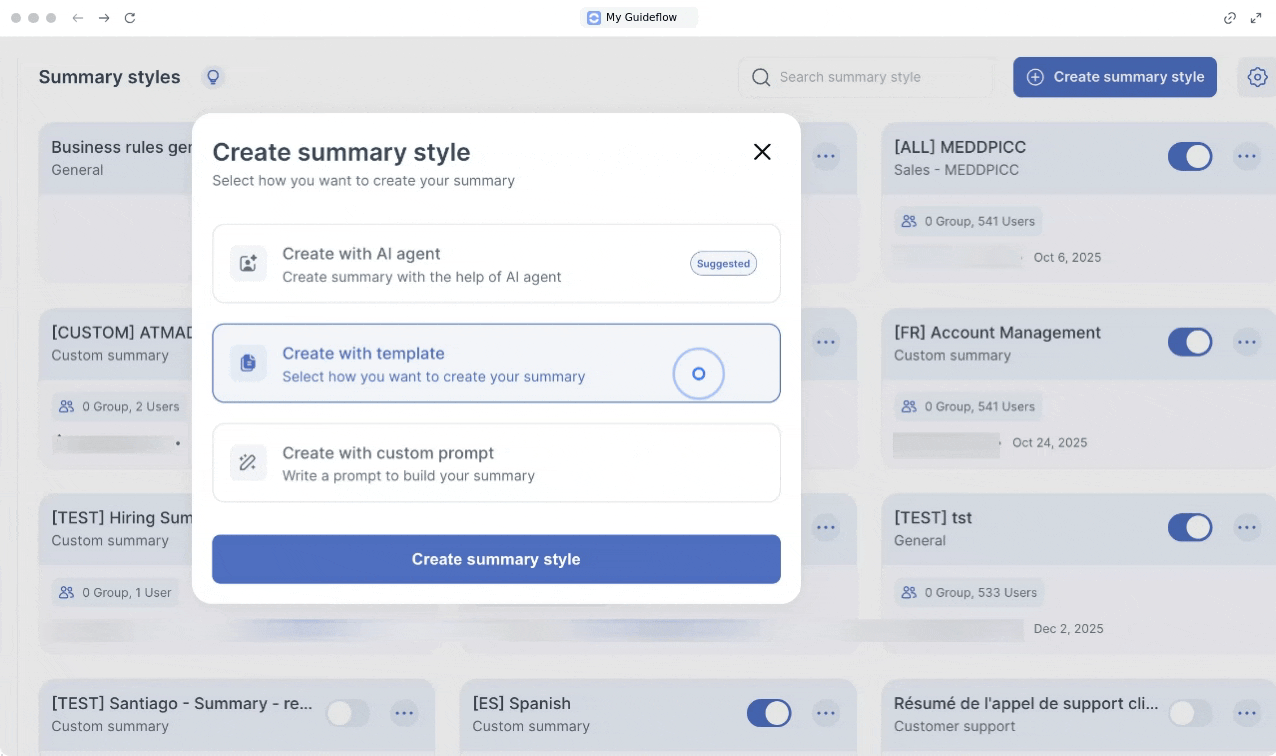The height and width of the screenshot is (756, 1276).
Task: Open the settings gear icon
Action: [1257, 77]
